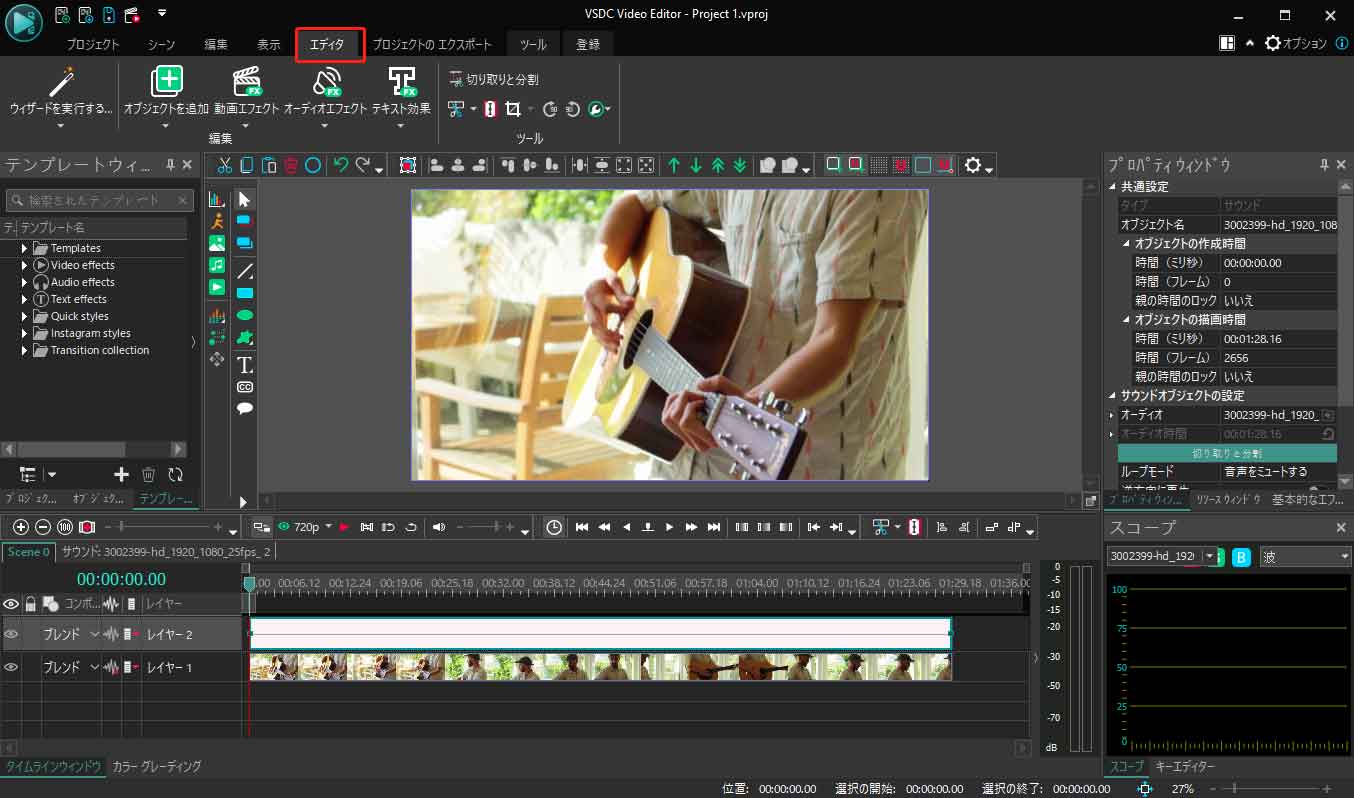This screenshot has height=798, width=1354.
Task: Open the 波 dropdown in the Scope panel
Action: coord(1305,557)
